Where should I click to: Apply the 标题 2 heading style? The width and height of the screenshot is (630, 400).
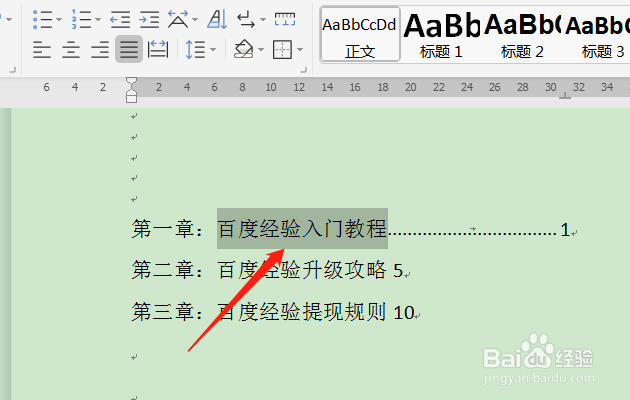(x=522, y=35)
